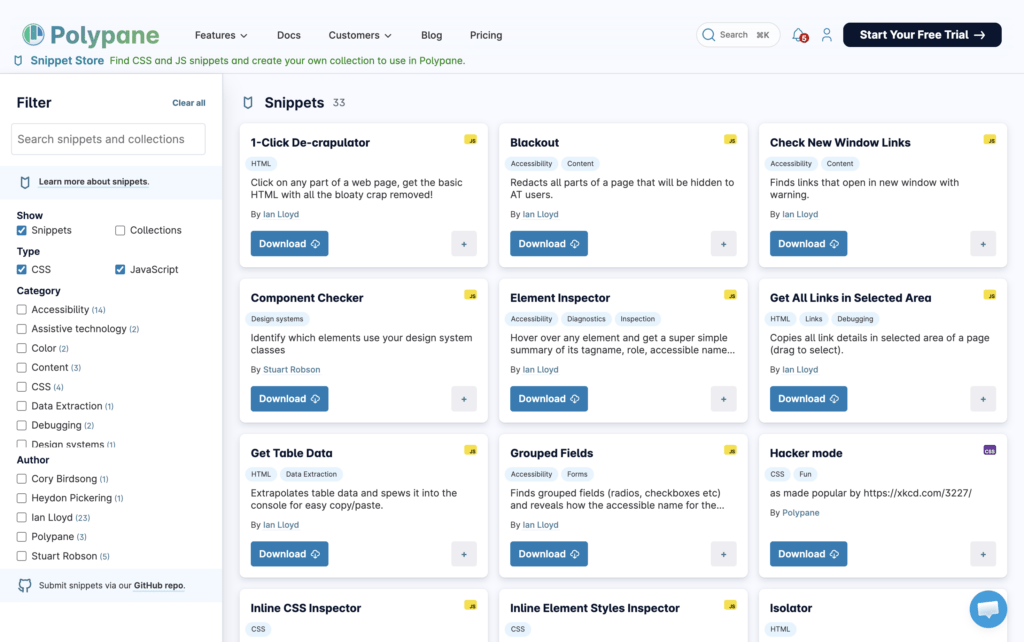This screenshot has width=1024, height=642.
Task: Add 1-Click De-crapulator to collection with plus
Action: pos(464,244)
